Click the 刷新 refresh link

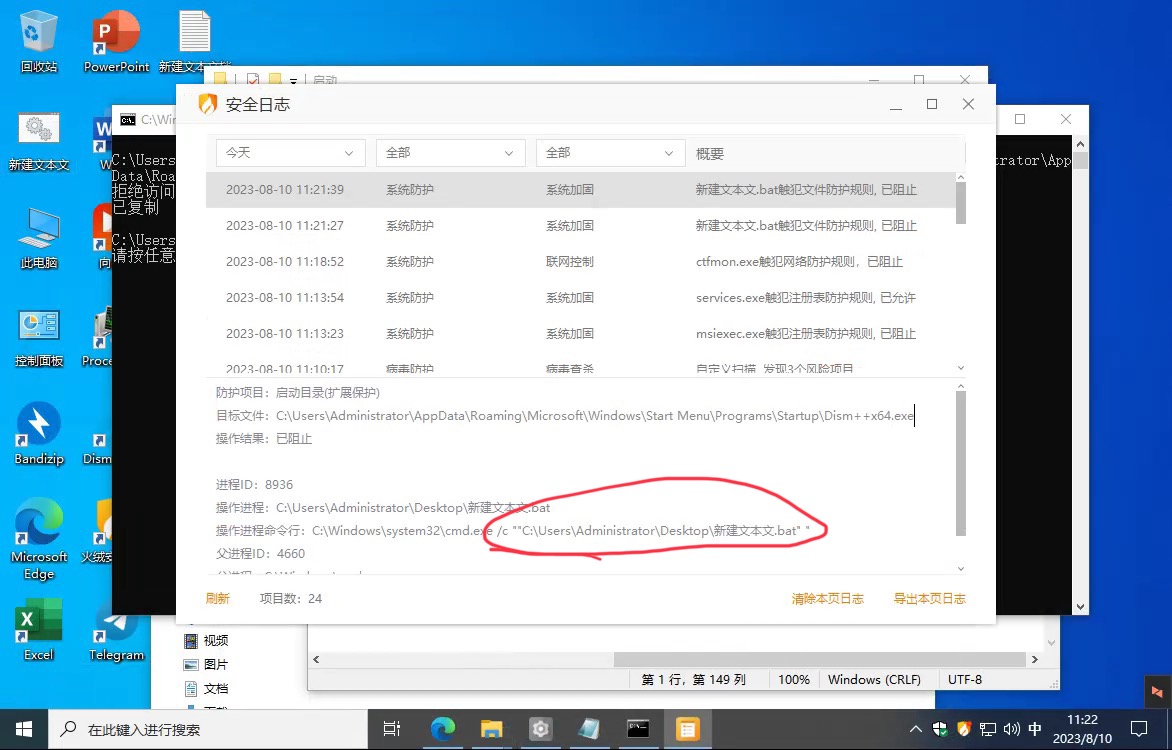point(217,598)
